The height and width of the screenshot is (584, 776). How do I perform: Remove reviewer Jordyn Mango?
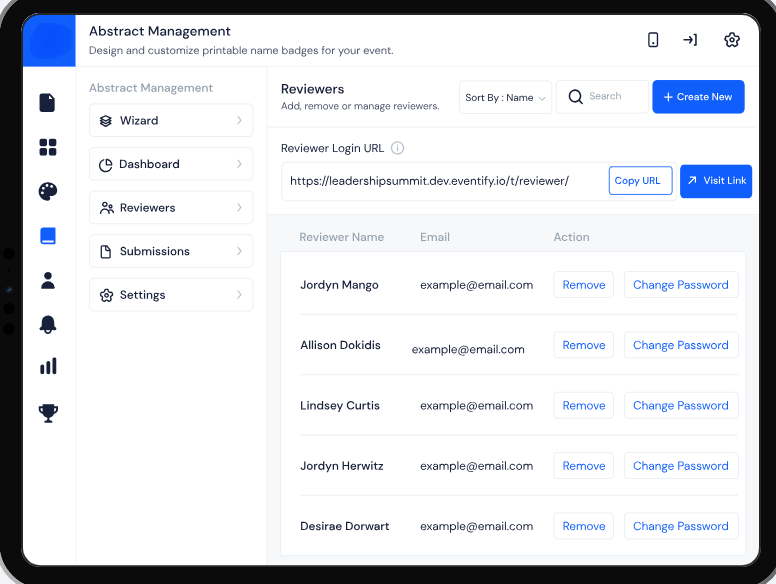(x=584, y=285)
